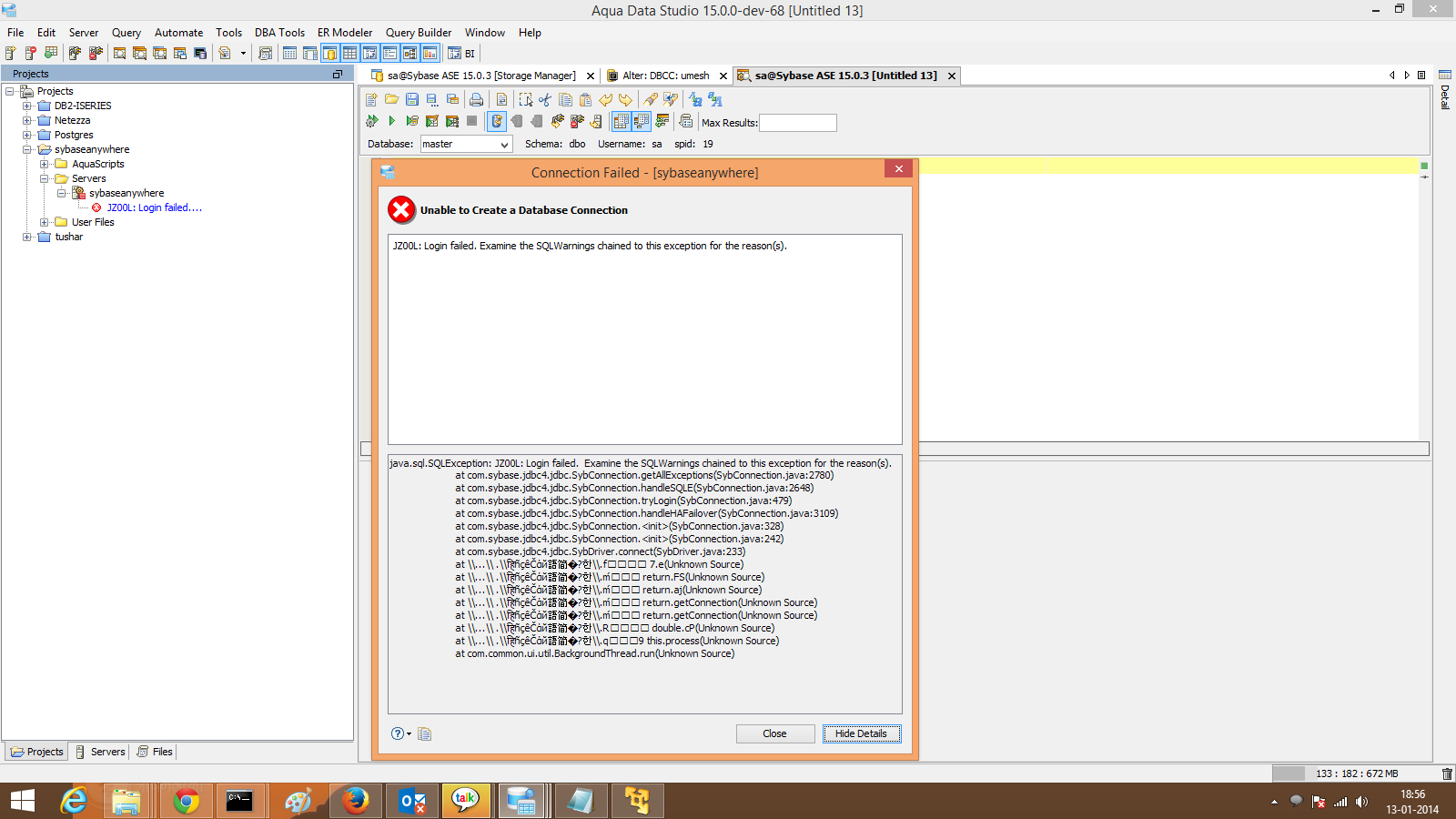Switch to the Storage Manager tab
This screenshot has width=1456, height=819.
coord(481,76)
